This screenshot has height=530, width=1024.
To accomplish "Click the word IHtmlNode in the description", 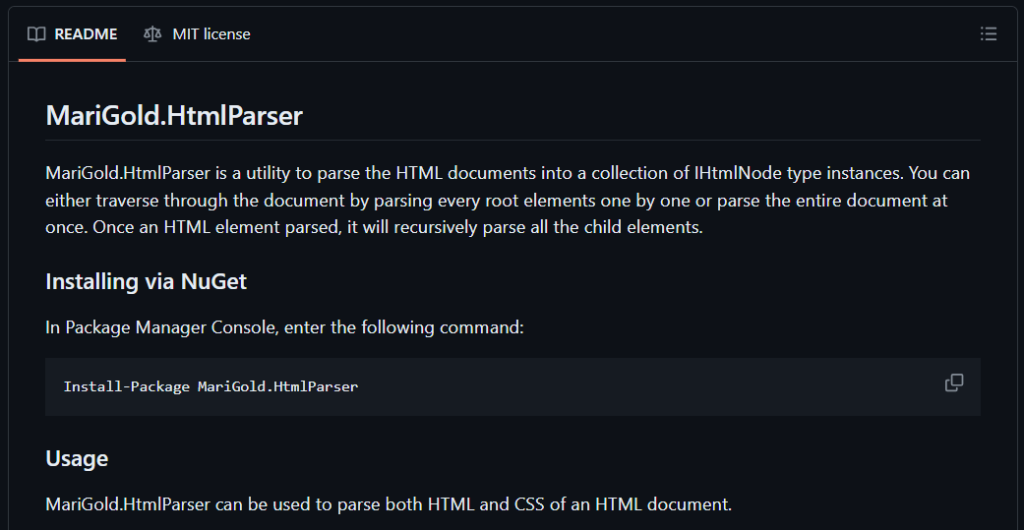I will pyautogui.click(x=737, y=173).
